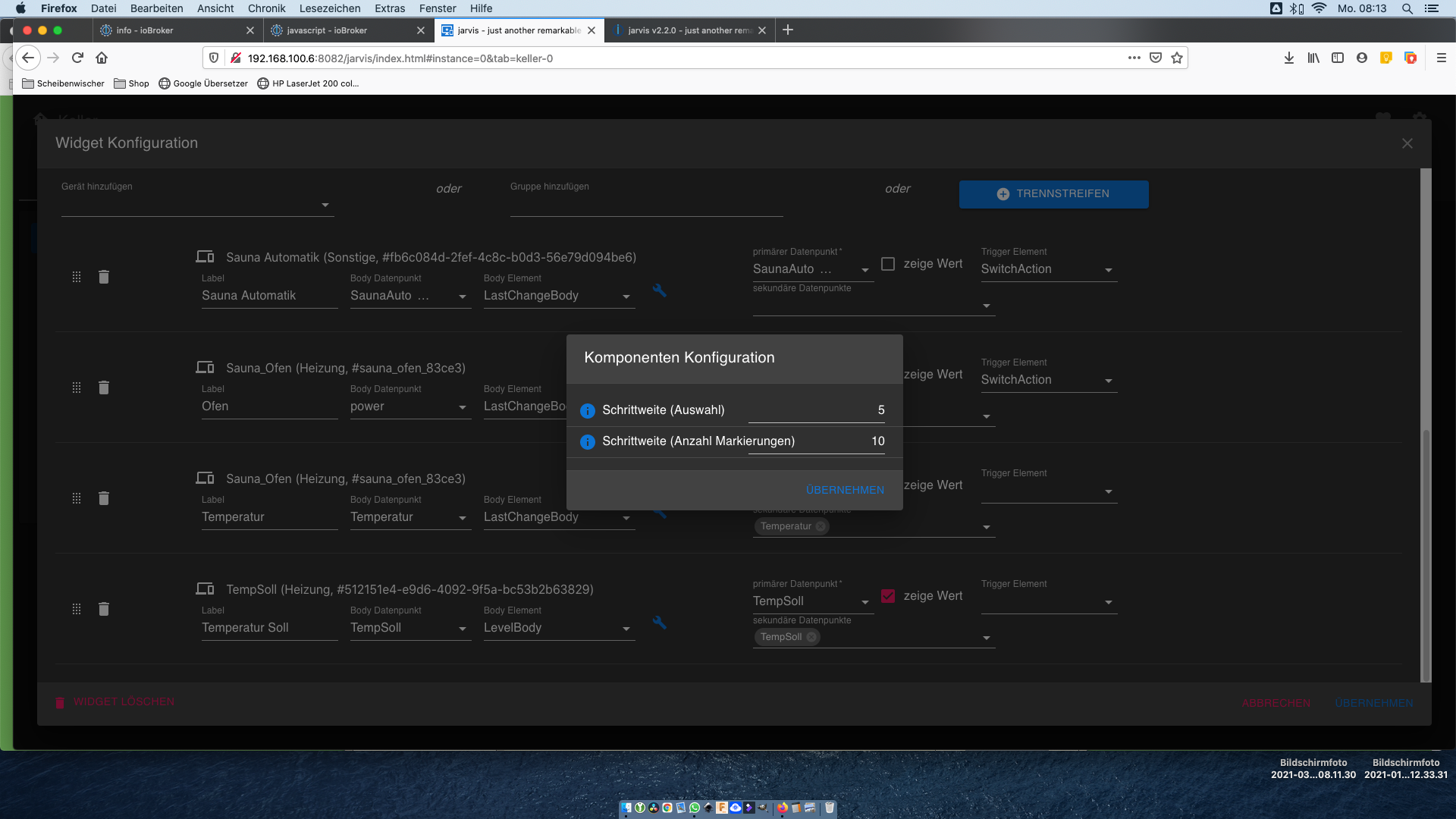Image resolution: width=1456 pixels, height=819 pixels.
Task: Delete the Temperatur Soll device row
Action: [104, 609]
